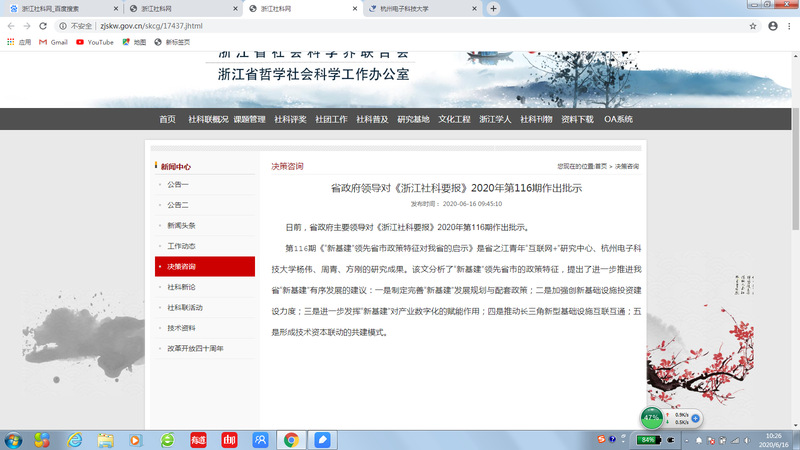Click the green 47% speed monitor widget
The width and height of the screenshot is (800, 450).
point(652,417)
